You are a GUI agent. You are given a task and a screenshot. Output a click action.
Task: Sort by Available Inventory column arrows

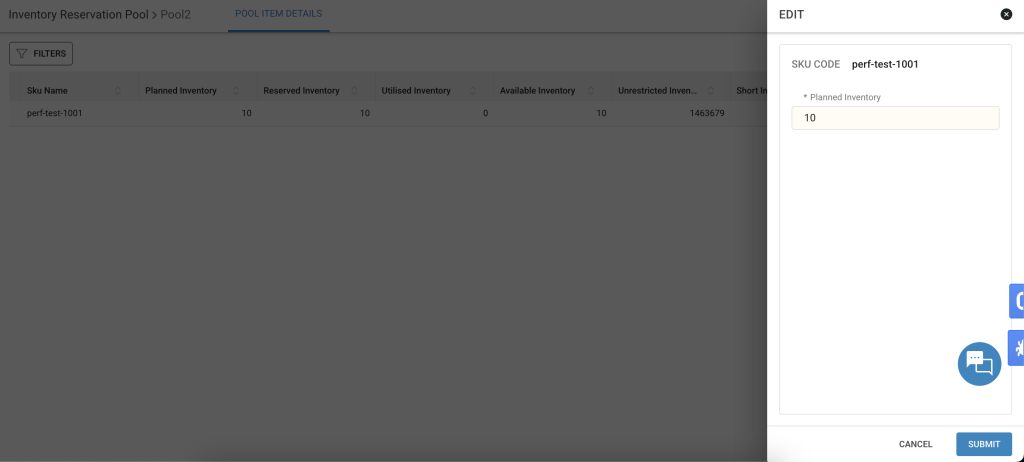click(590, 91)
